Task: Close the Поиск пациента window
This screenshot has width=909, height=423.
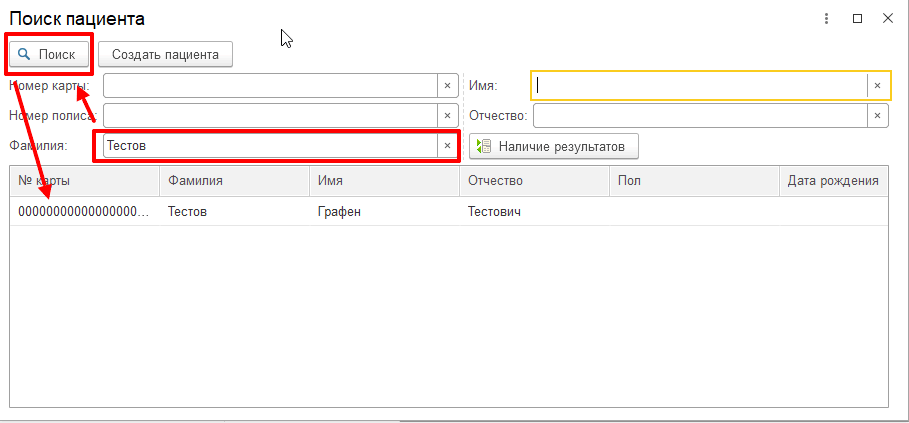Action: pos(887,19)
